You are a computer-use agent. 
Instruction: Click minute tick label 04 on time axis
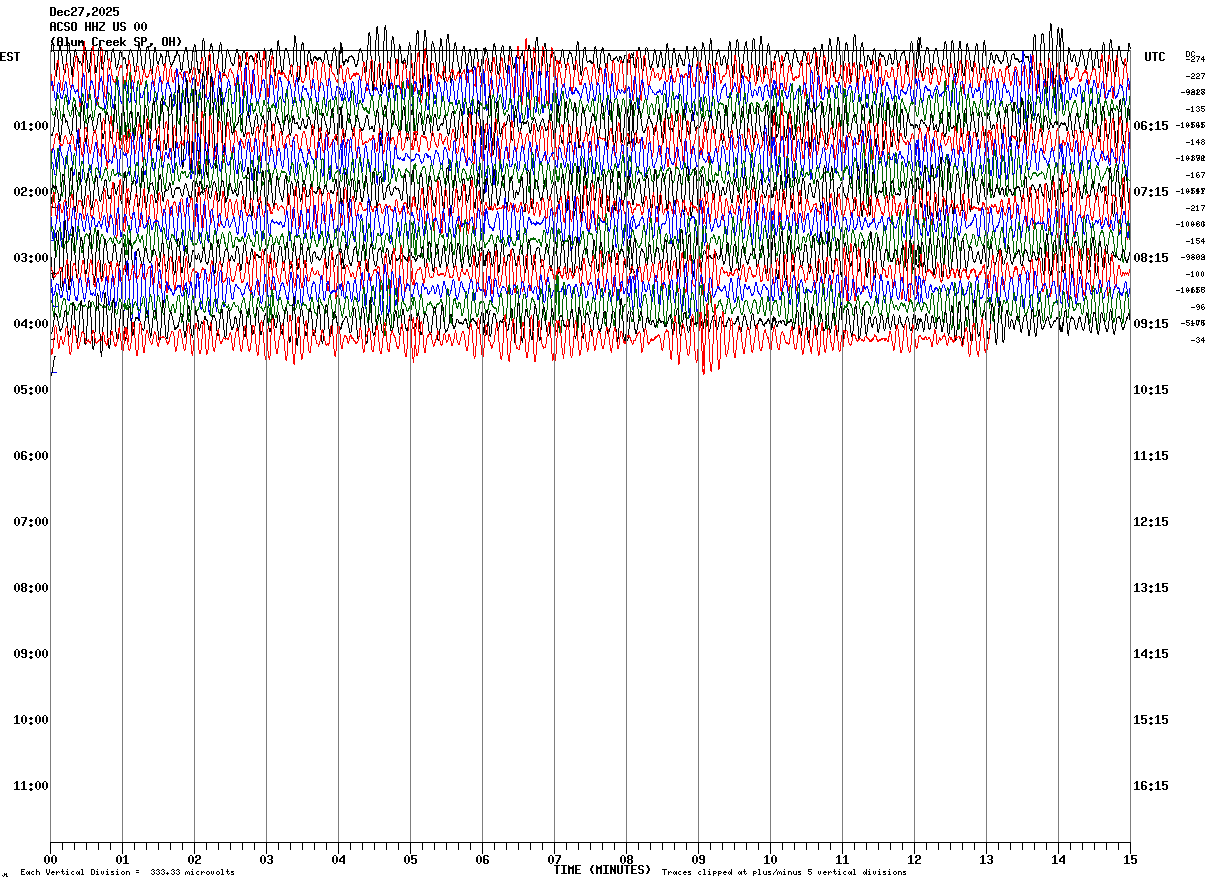(x=338, y=859)
